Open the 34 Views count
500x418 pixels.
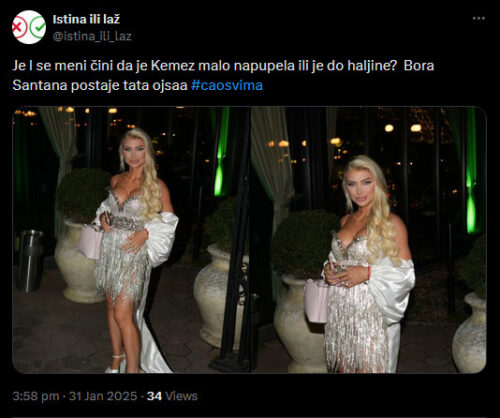(x=172, y=396)
